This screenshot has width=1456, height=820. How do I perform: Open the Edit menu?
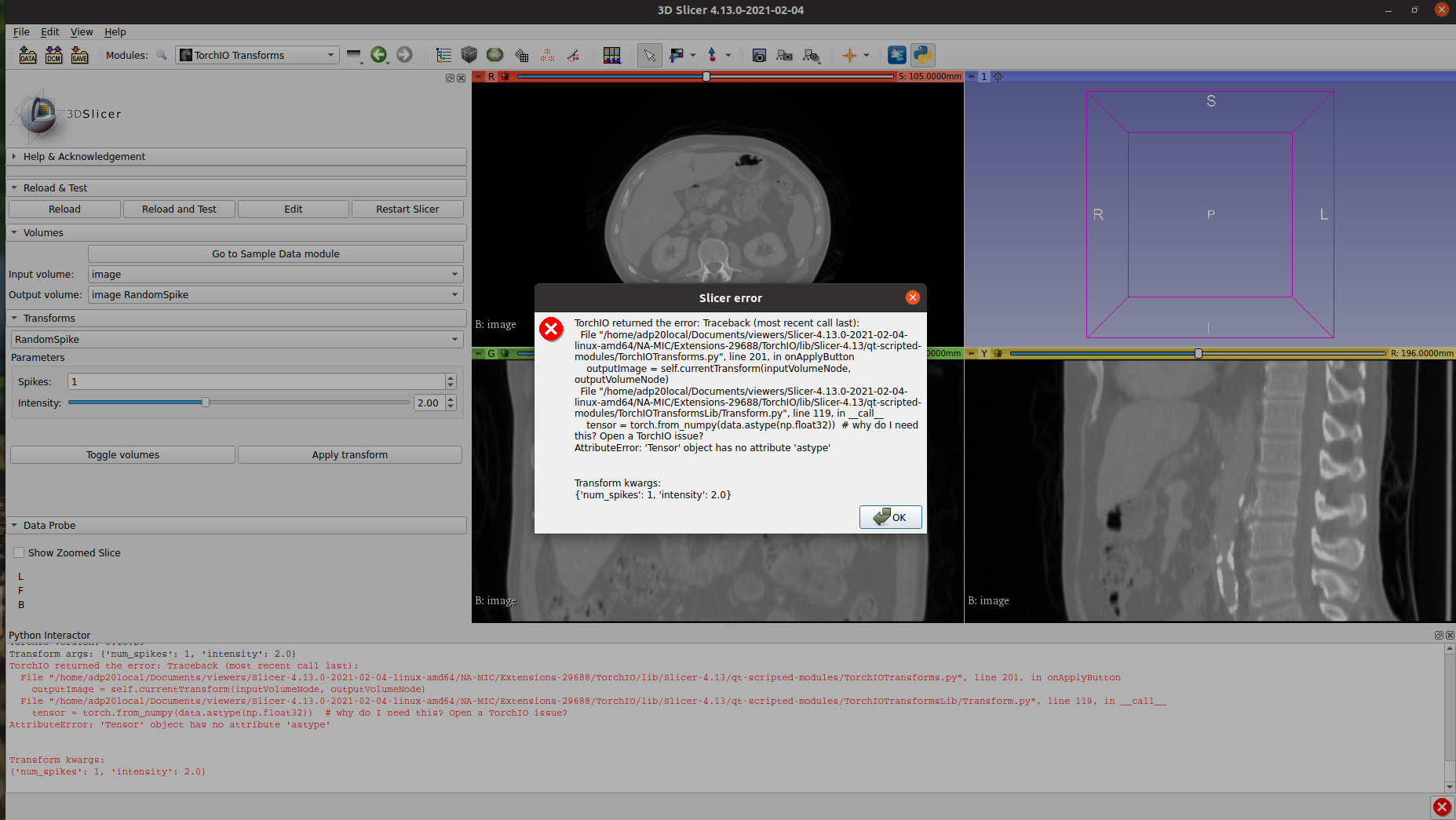[49, 31]
